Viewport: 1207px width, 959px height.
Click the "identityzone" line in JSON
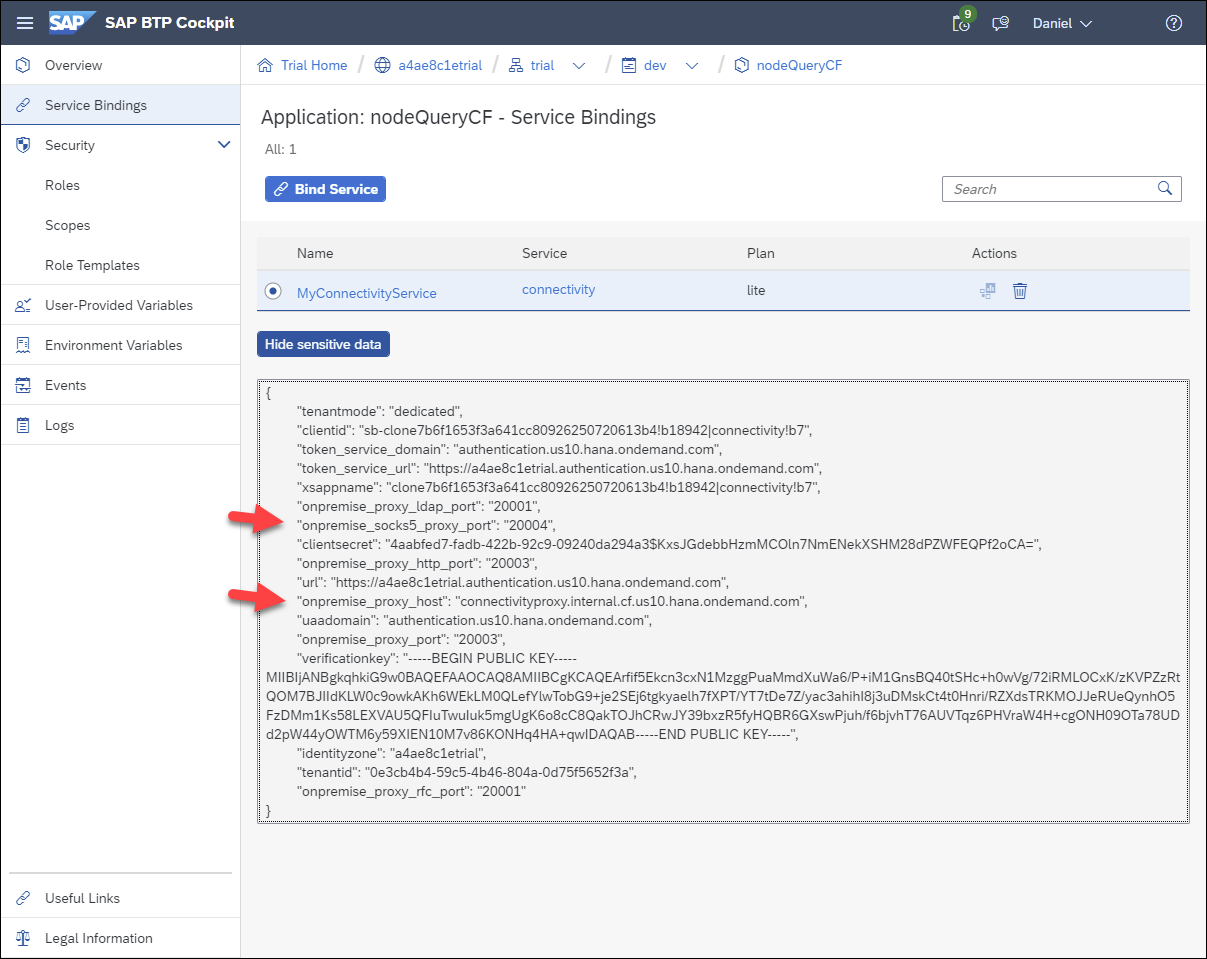(391, 753)
